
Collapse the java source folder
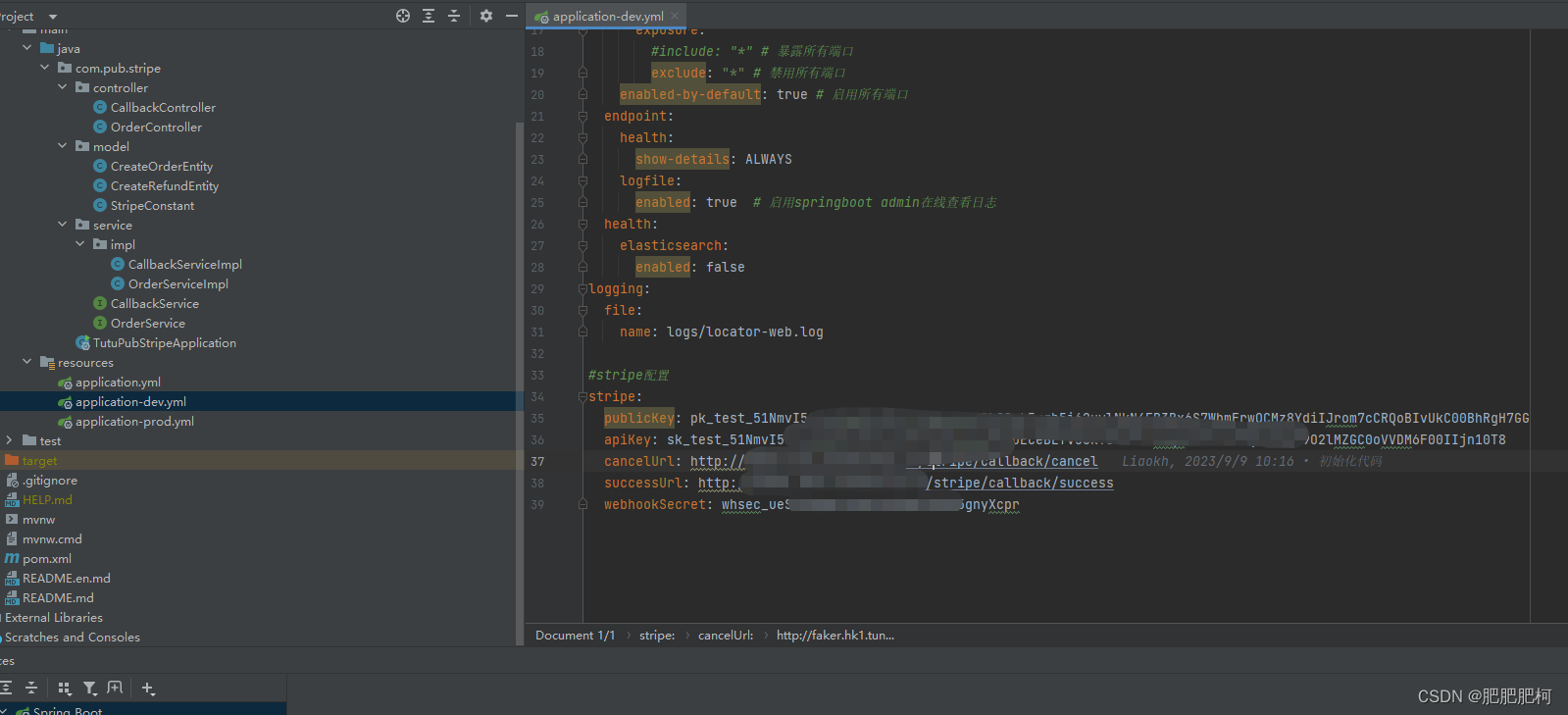26,48
